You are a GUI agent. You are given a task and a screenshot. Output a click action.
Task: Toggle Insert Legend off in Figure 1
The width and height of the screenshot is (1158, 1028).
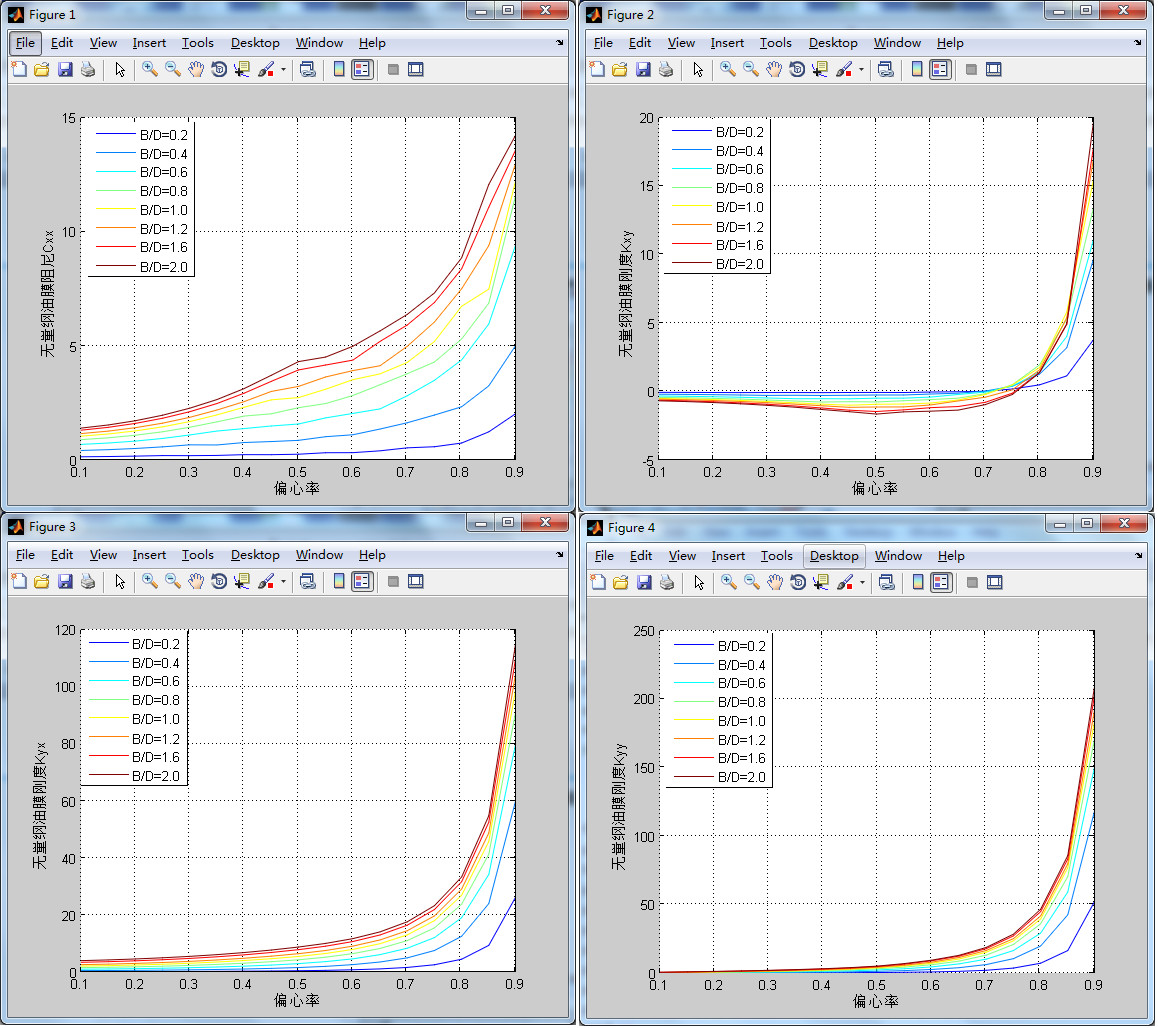362,69
